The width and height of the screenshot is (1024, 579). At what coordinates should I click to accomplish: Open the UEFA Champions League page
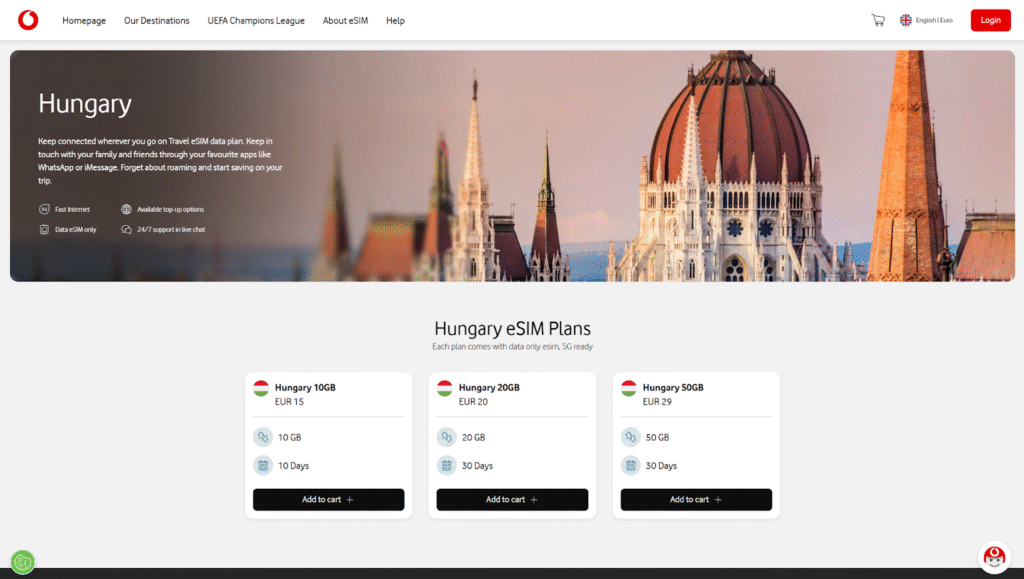(x=256, y=20)
